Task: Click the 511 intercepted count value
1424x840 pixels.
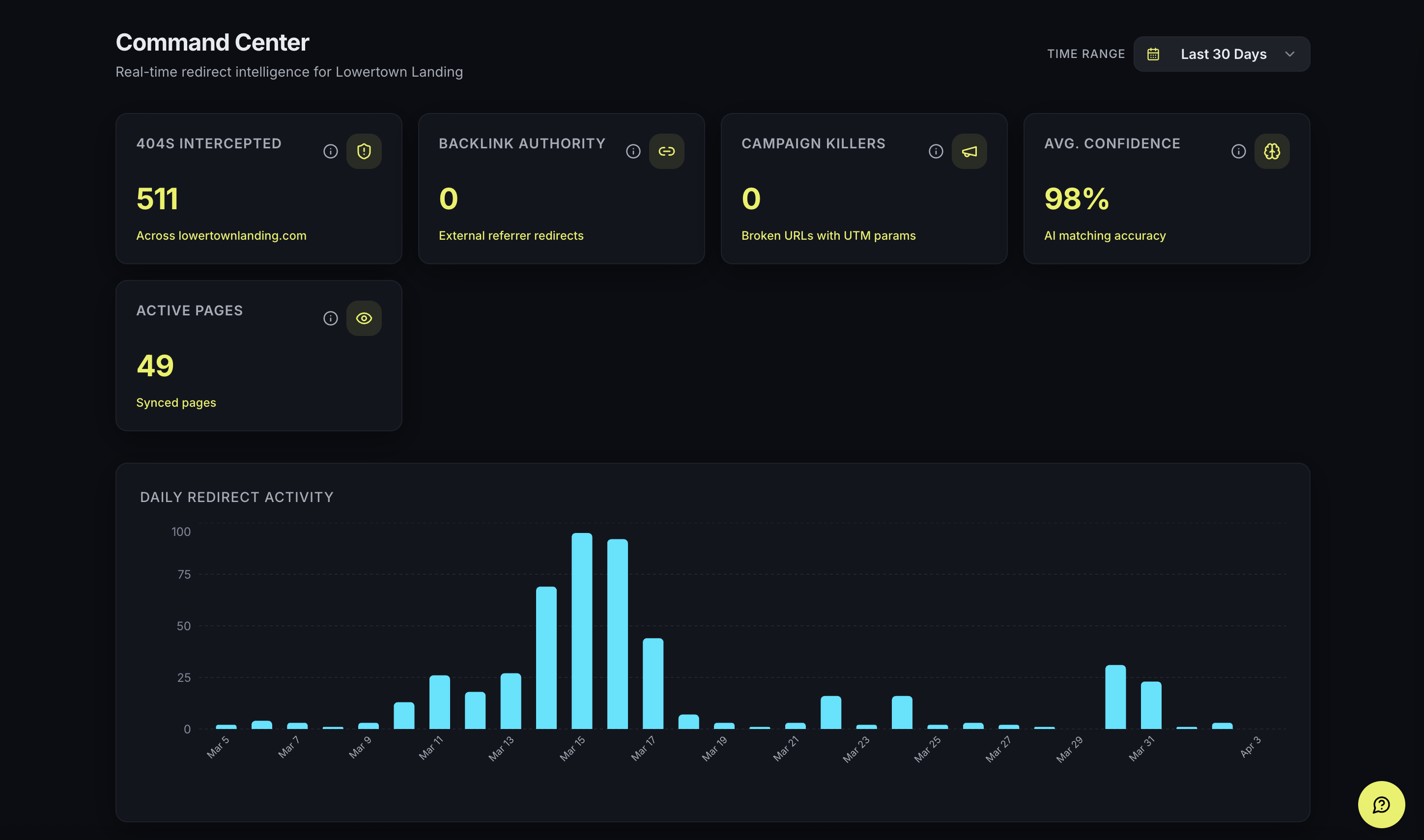Action: click(x=157, y=198)
